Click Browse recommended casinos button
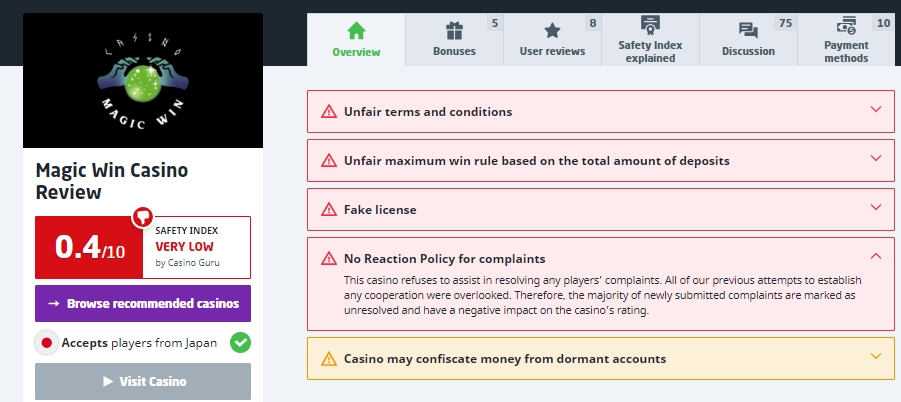Screen dimensions: 901x402 (143, 303)
